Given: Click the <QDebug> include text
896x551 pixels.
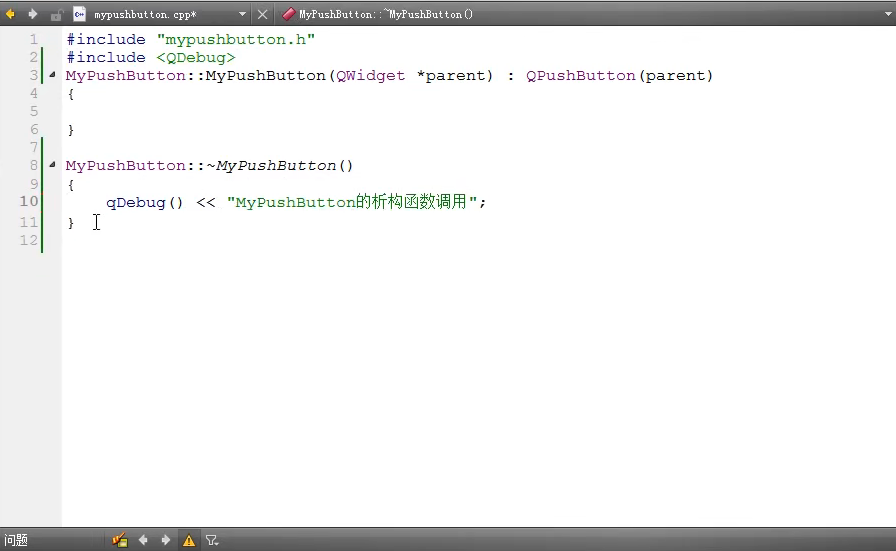Looking at the screenshot, I should pos(195,58).
